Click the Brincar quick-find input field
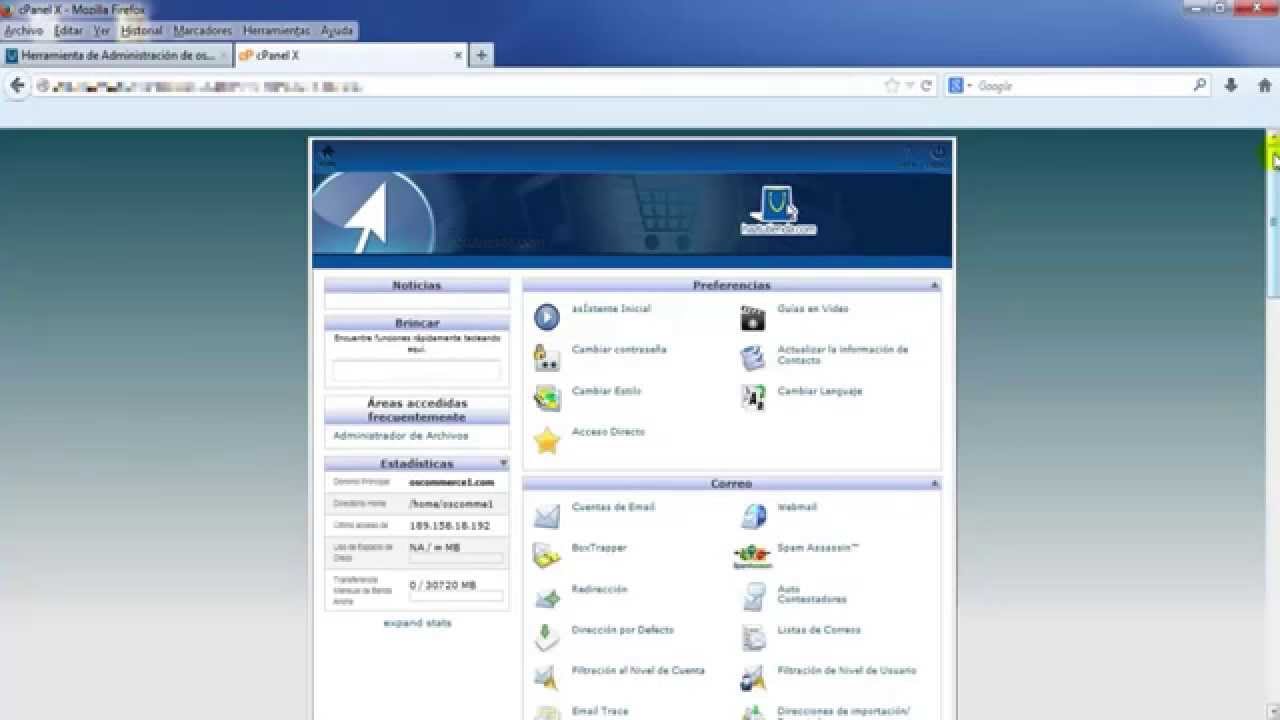1280x720 pixels. [416, 370]
